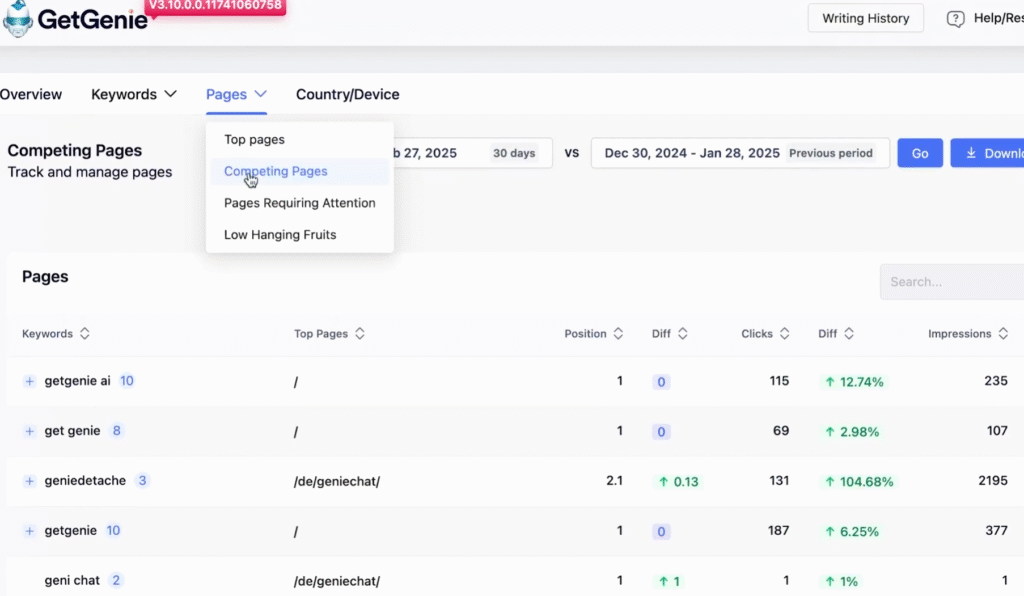The width and height of the screenshot is (1024, 596).
Task: Click the version badge V3.10.0.0
Action: [x=215, y=6]
